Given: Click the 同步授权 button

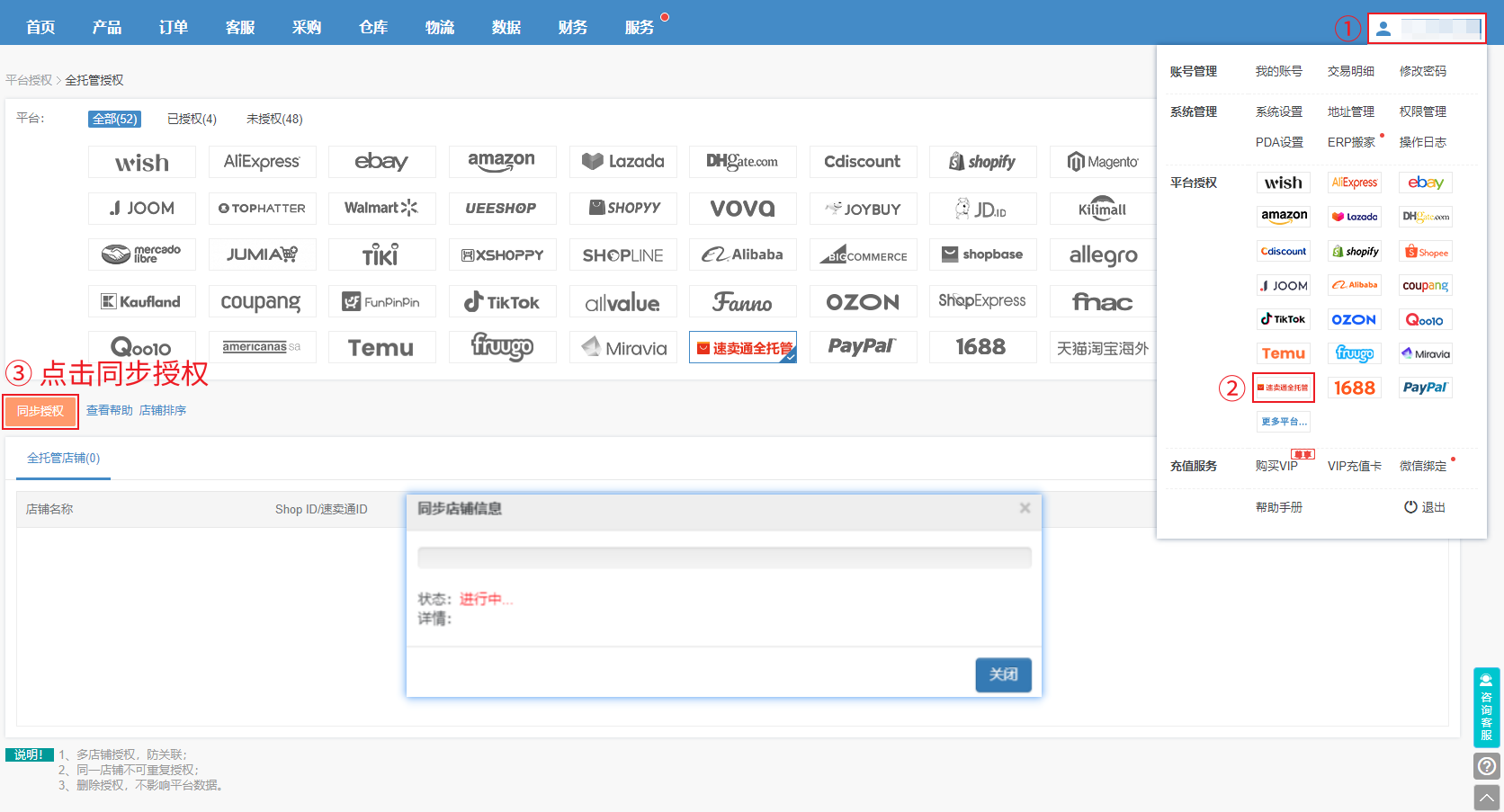Looking at the screenshot, I should point(40,411).
